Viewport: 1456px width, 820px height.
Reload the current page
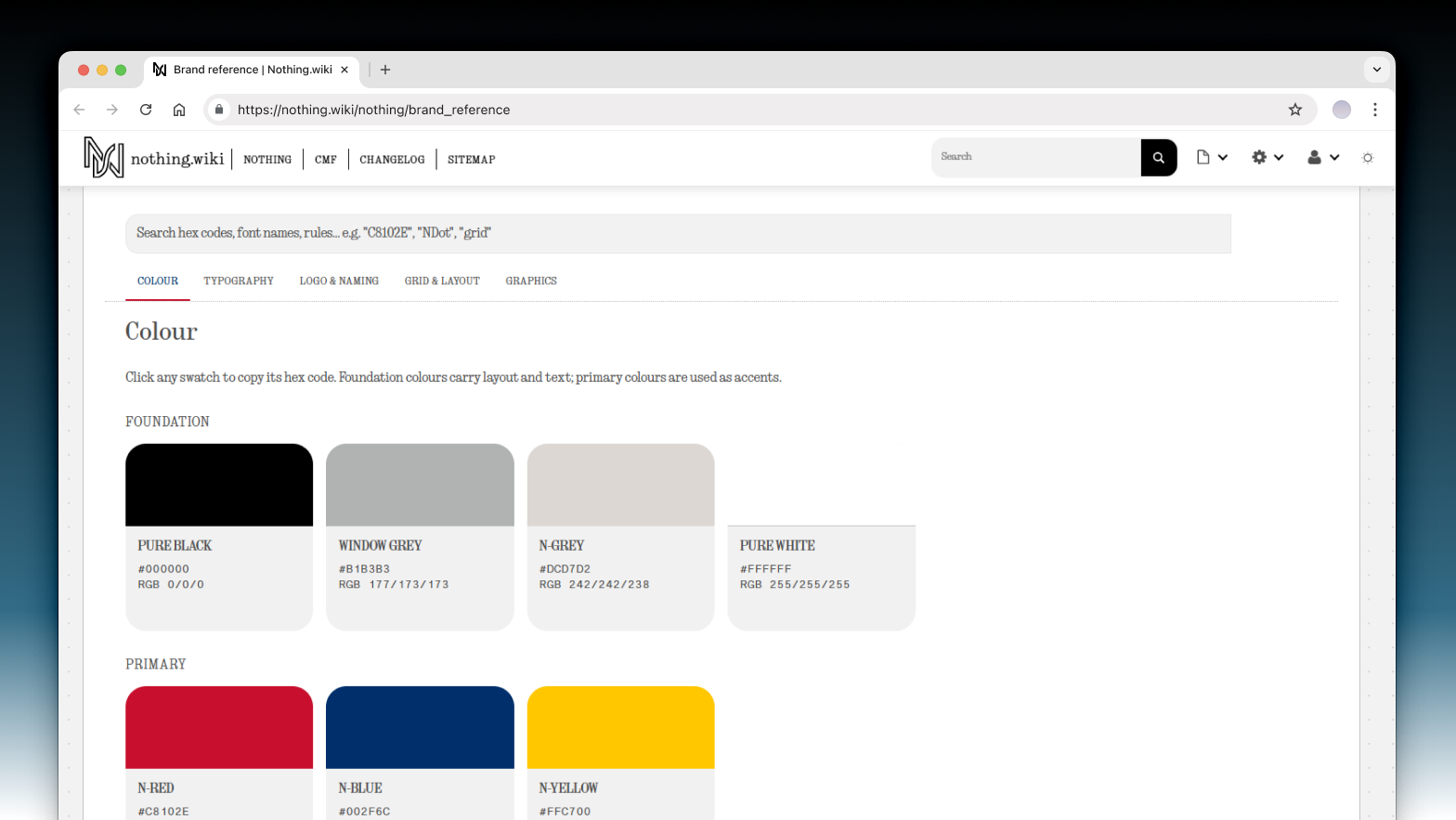click(x=146, y=110)
